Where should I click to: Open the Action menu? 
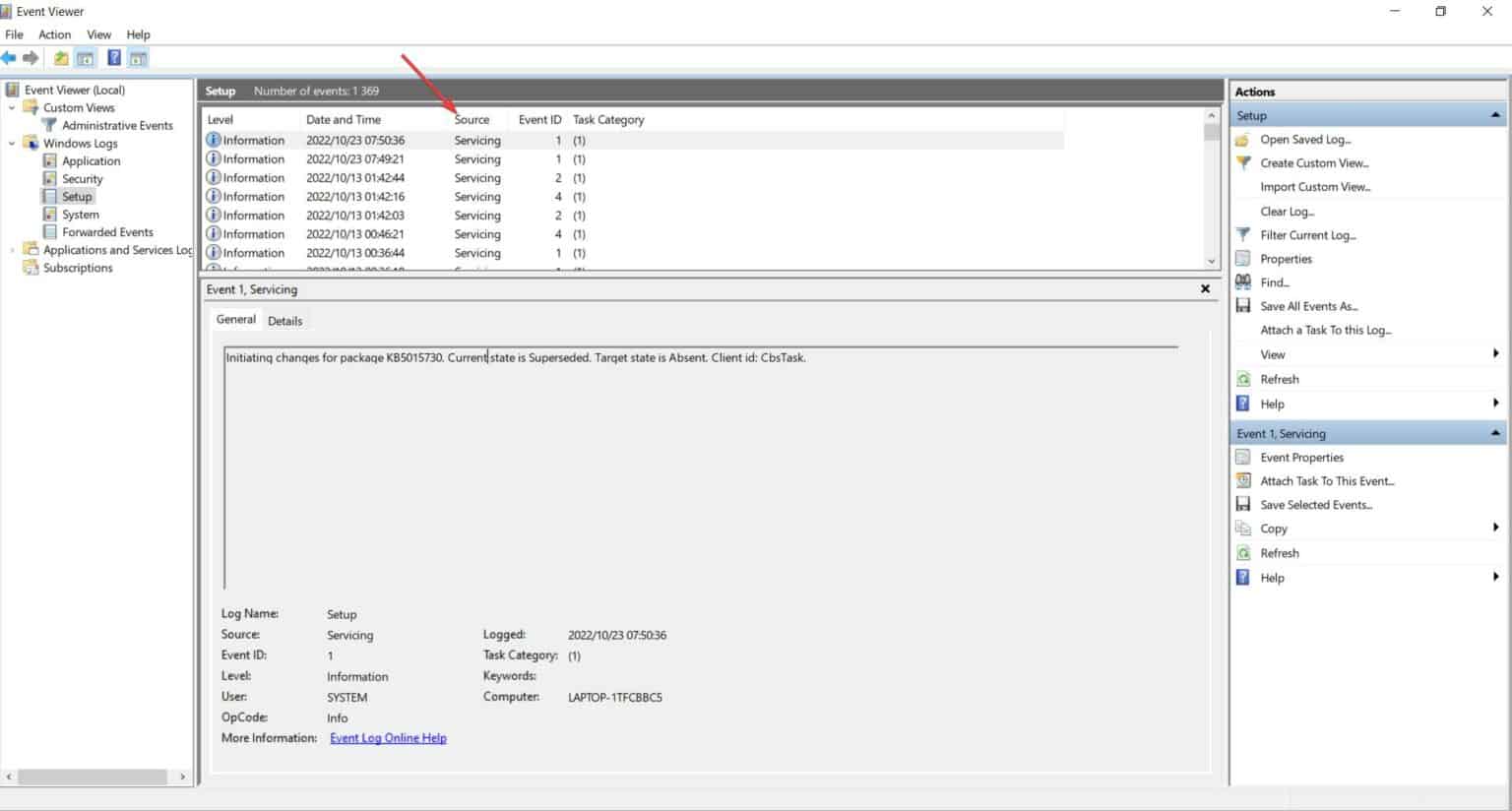point(54,33)
